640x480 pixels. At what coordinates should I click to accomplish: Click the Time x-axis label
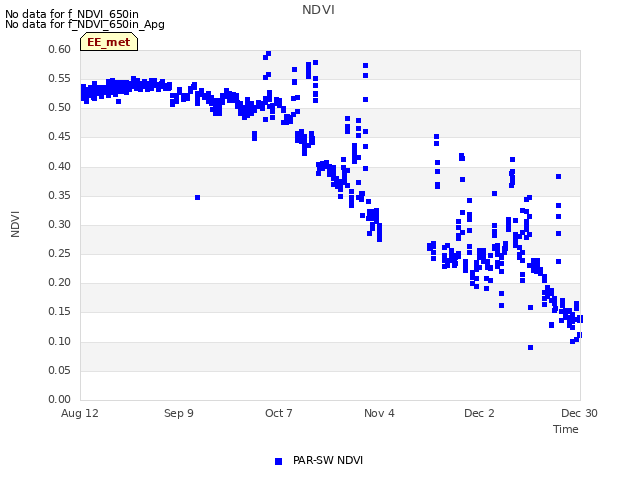tap(565, 429)
